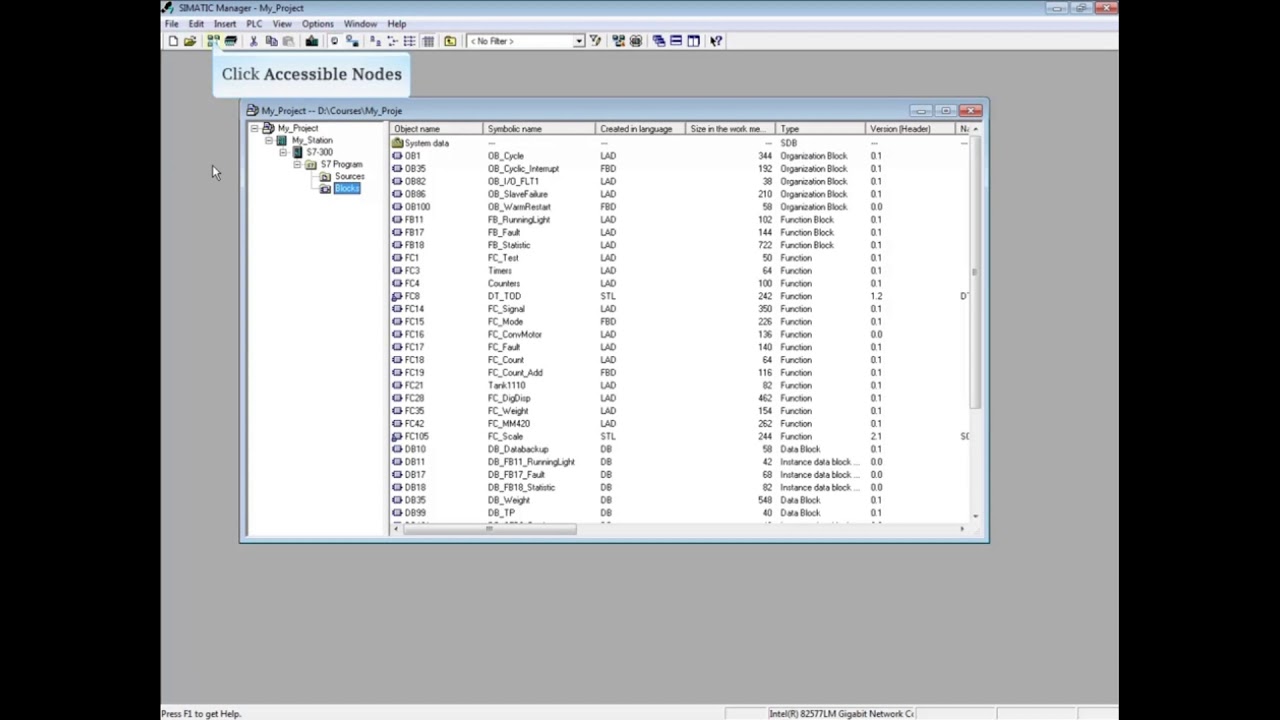The image size is (1280, 720).
Task: Select the OB35 block row
Action: click(678, 169)
